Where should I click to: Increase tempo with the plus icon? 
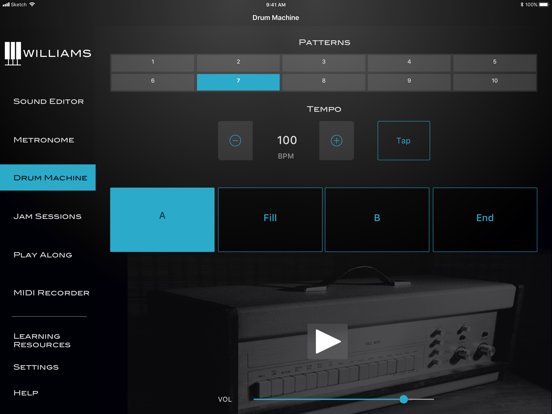tap(337, 140)
